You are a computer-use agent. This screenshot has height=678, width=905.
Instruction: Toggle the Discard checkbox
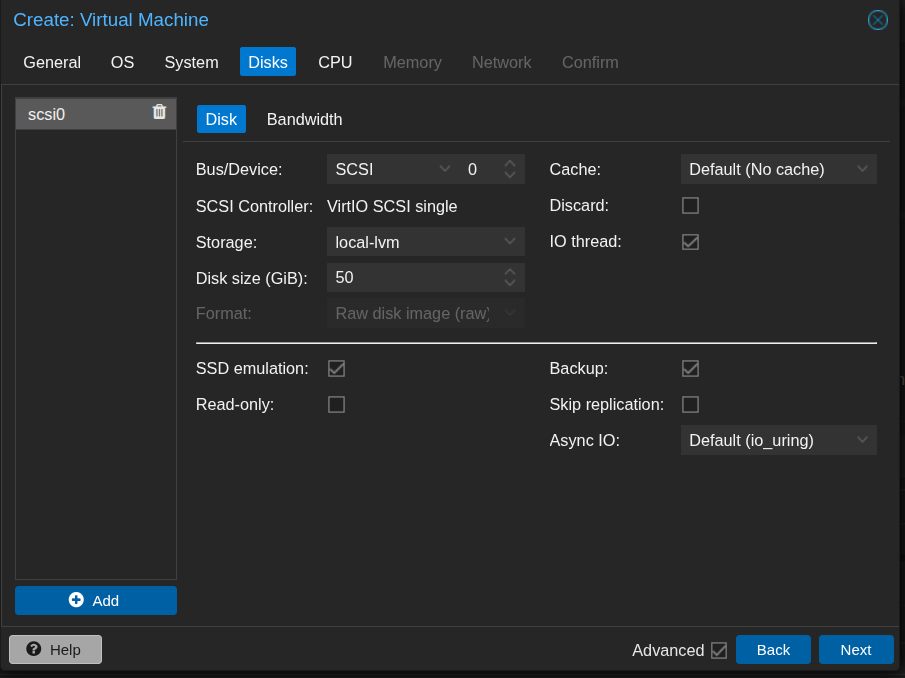tap(690, 205)
